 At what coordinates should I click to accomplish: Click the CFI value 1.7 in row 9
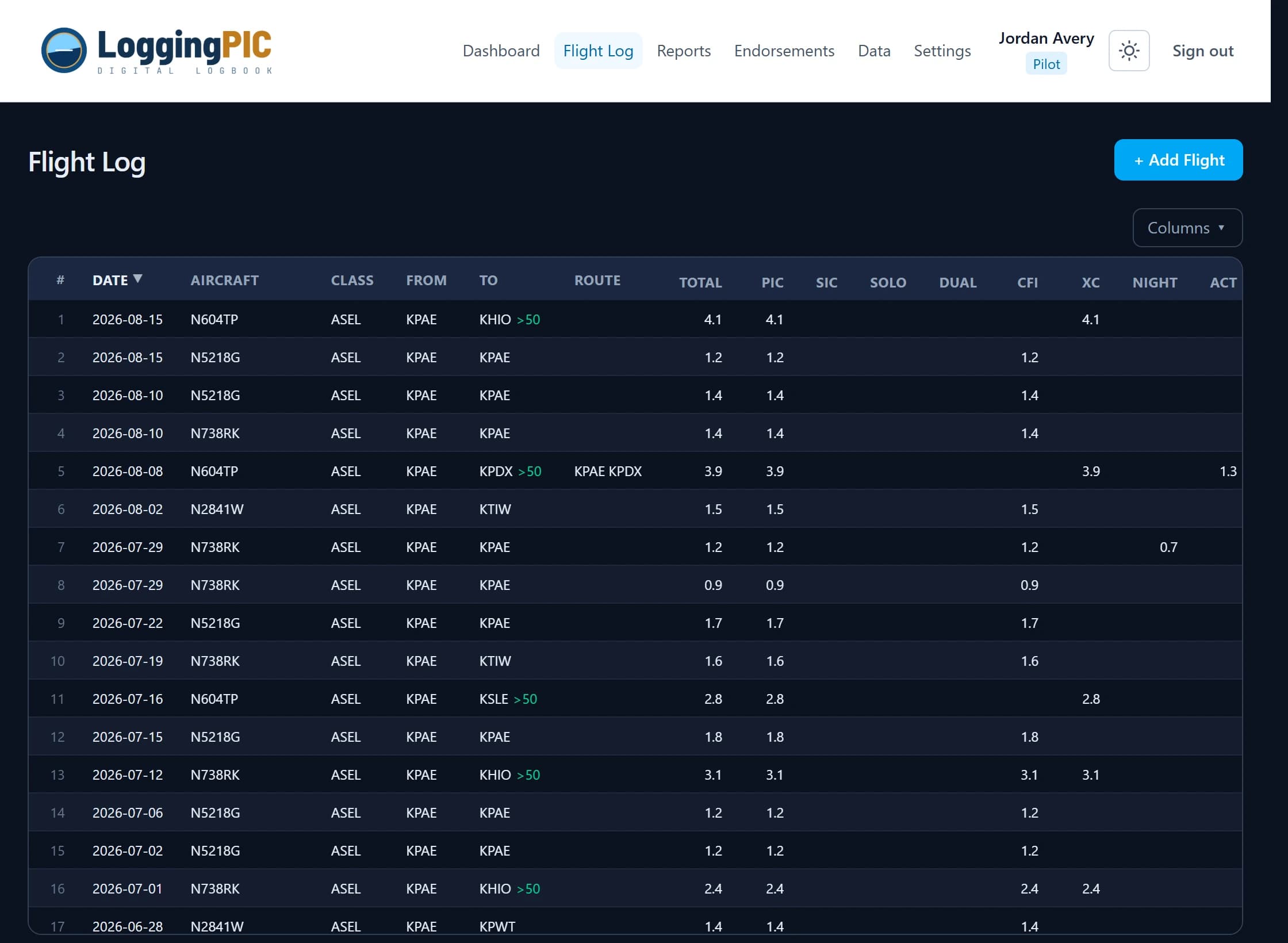[1029, 623]
